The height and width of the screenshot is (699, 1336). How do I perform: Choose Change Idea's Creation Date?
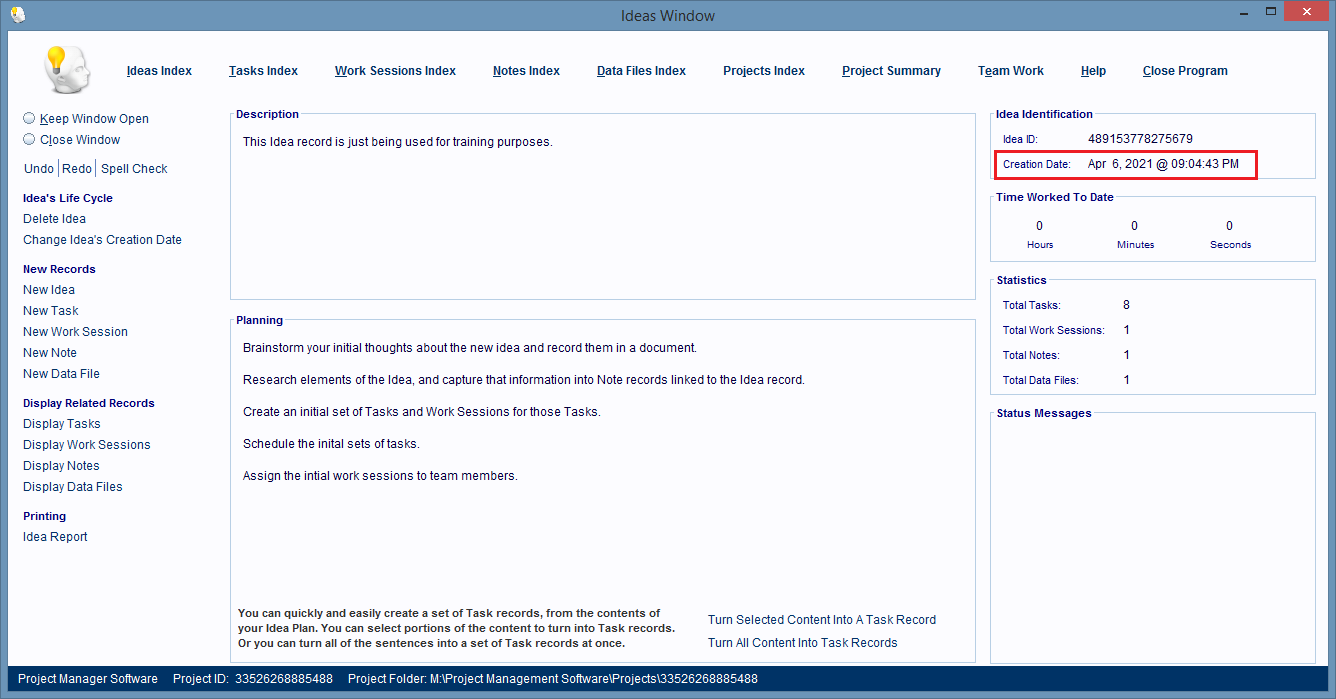102,240
